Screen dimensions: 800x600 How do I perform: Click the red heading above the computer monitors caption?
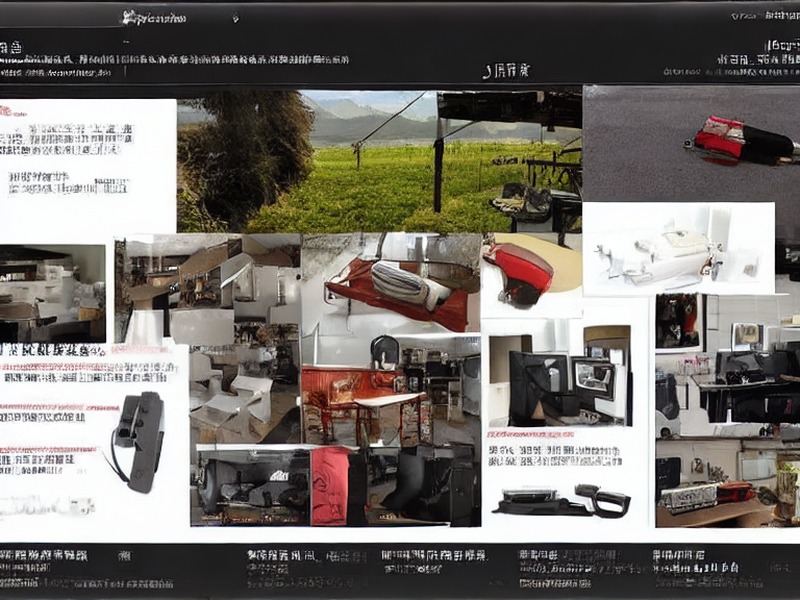531,435
